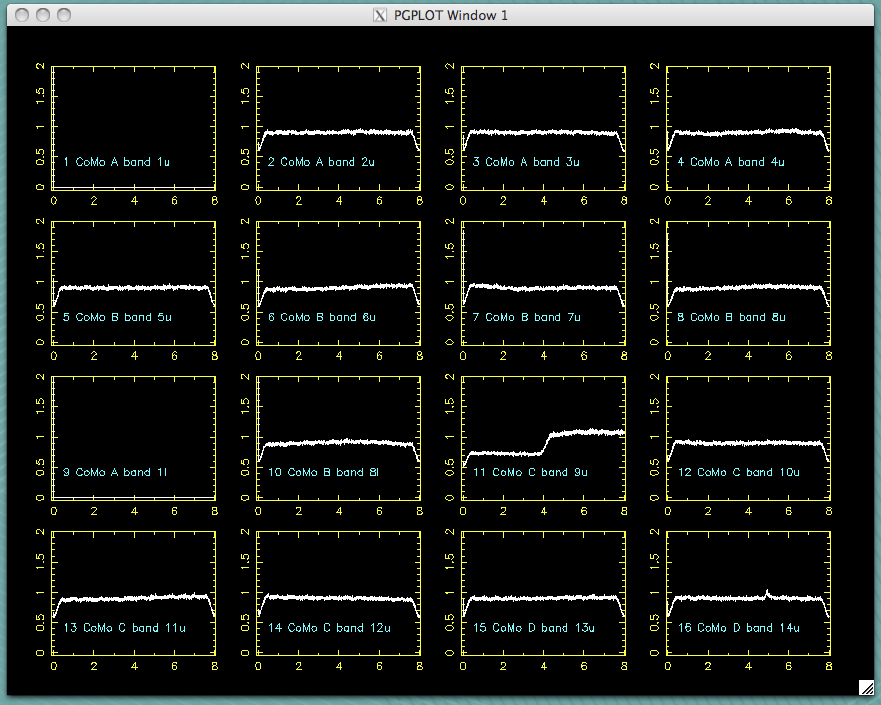Select the CoMo A band 4u plot panel
This screenshot has width=881, height=705.
click(748, 127)
